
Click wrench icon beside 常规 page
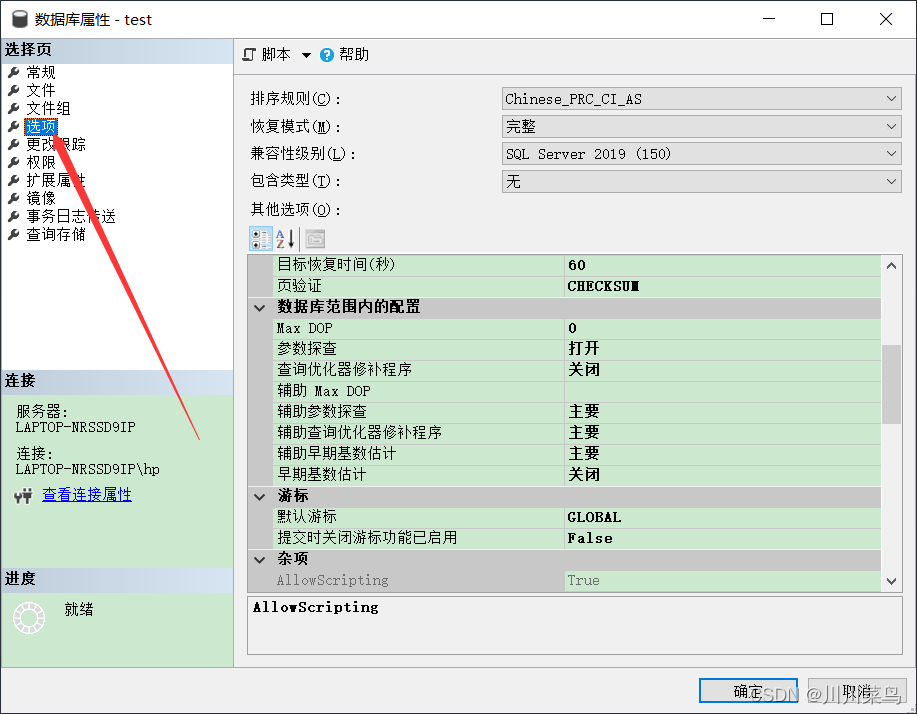[x=13, y=73]
